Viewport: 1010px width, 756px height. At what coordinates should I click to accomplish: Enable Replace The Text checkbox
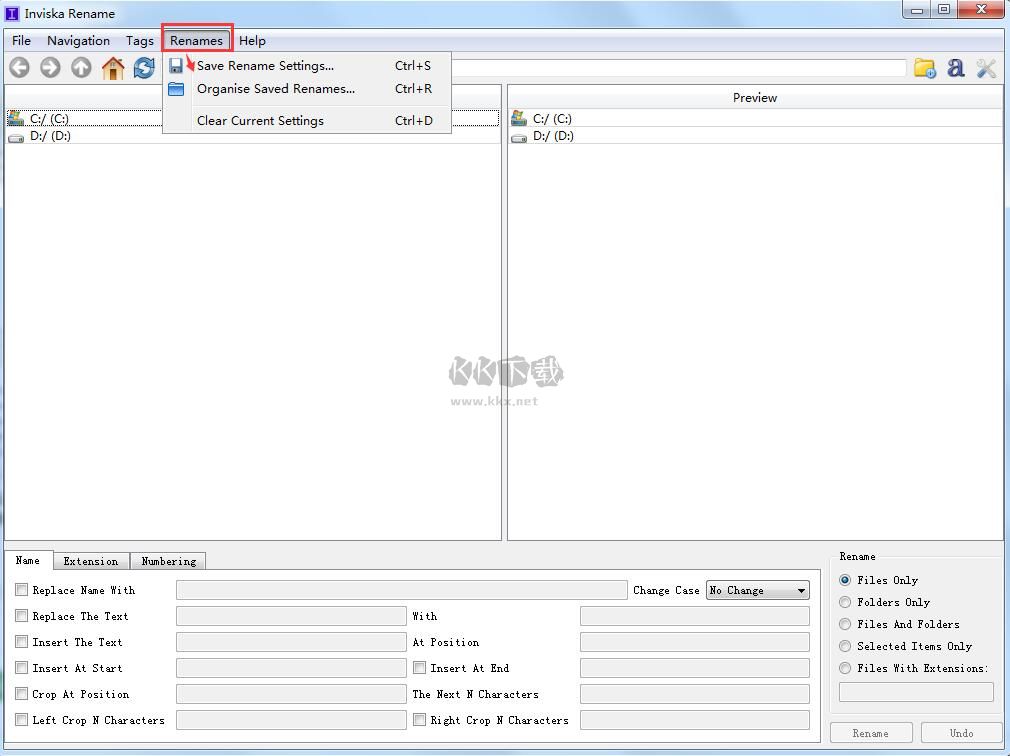21,616
